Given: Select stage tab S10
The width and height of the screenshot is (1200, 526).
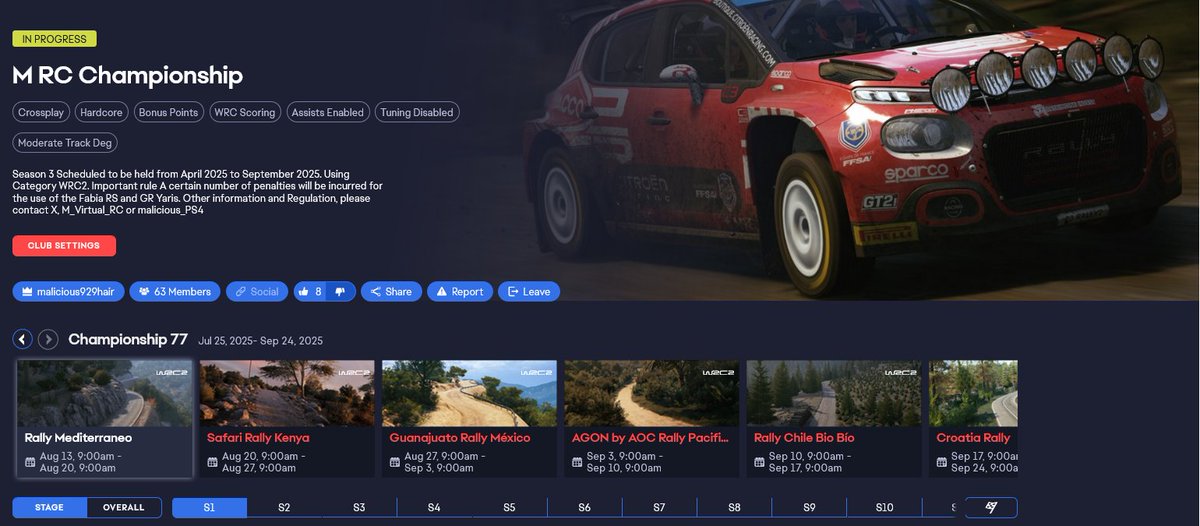Looking at the screenshot, I should tap(884, 508).
